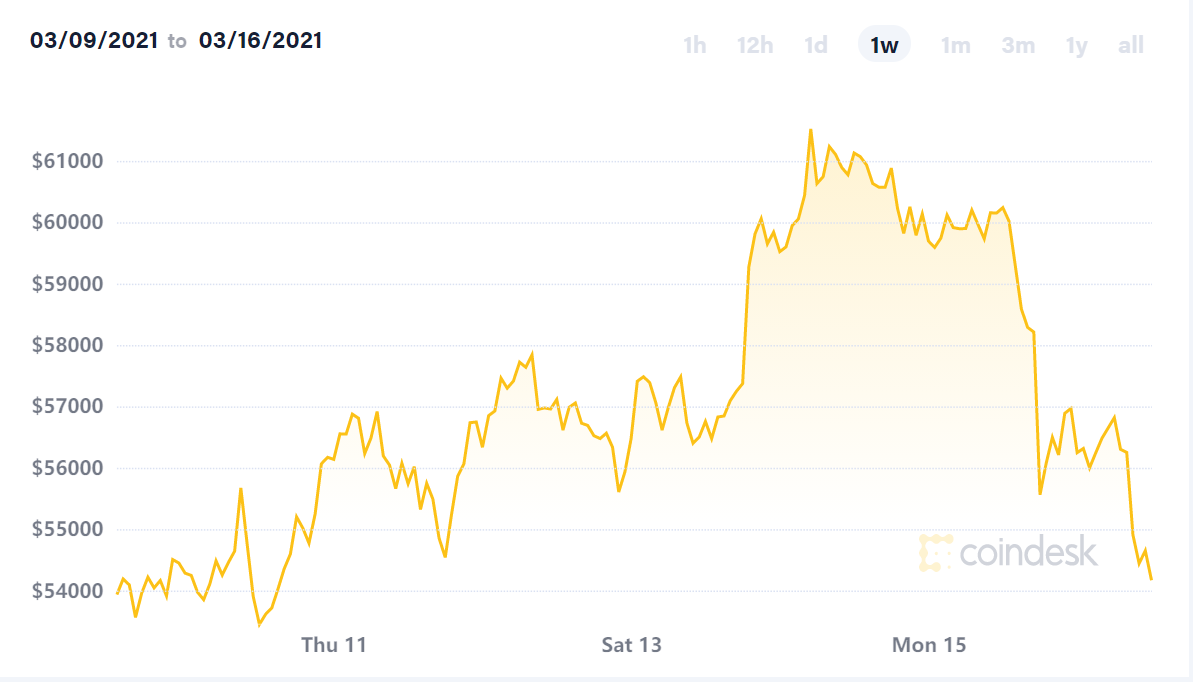Click the active 1w range button

click(884, 45)
